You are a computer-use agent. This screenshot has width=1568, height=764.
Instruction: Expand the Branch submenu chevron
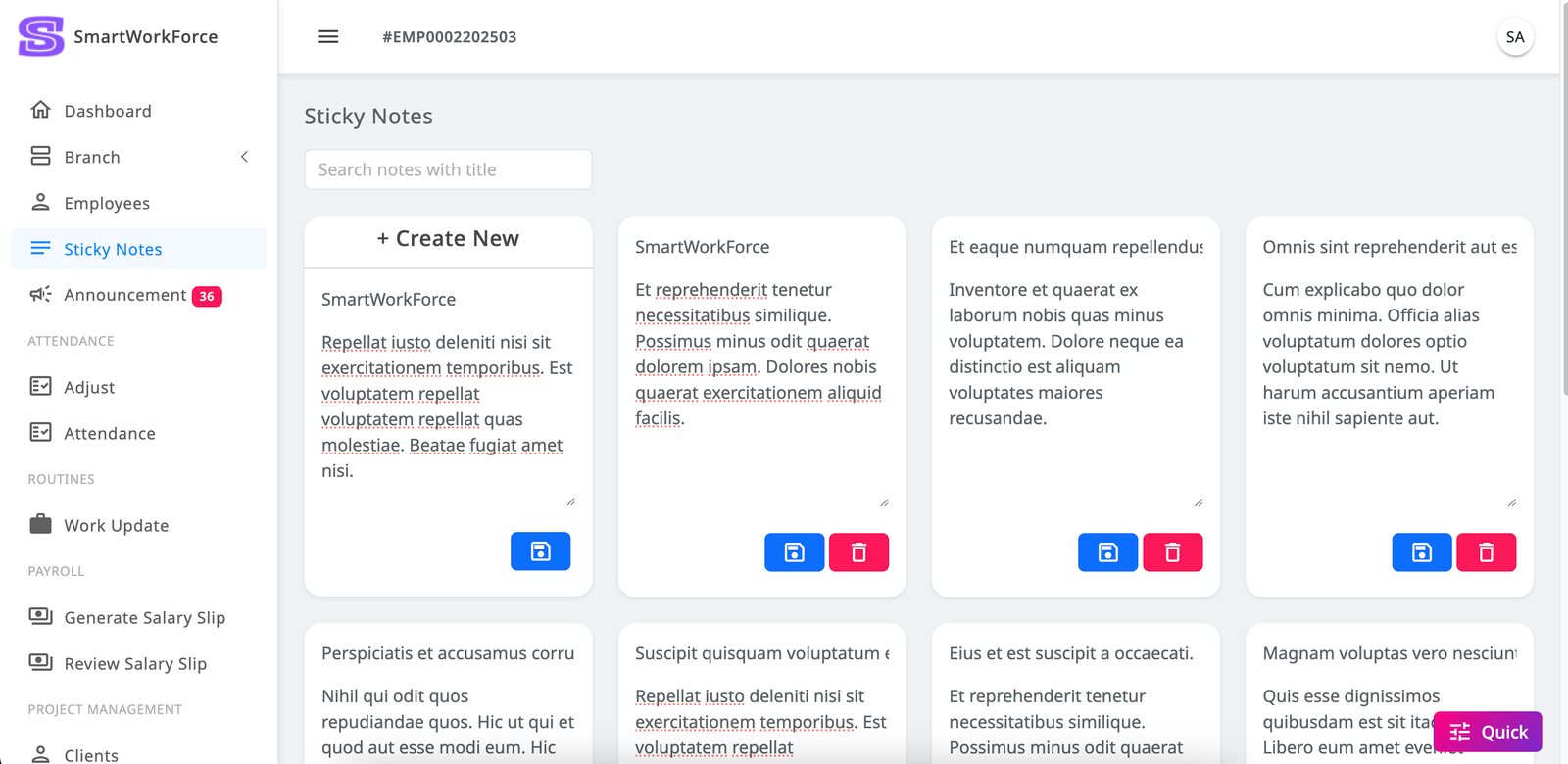[244, 157]
